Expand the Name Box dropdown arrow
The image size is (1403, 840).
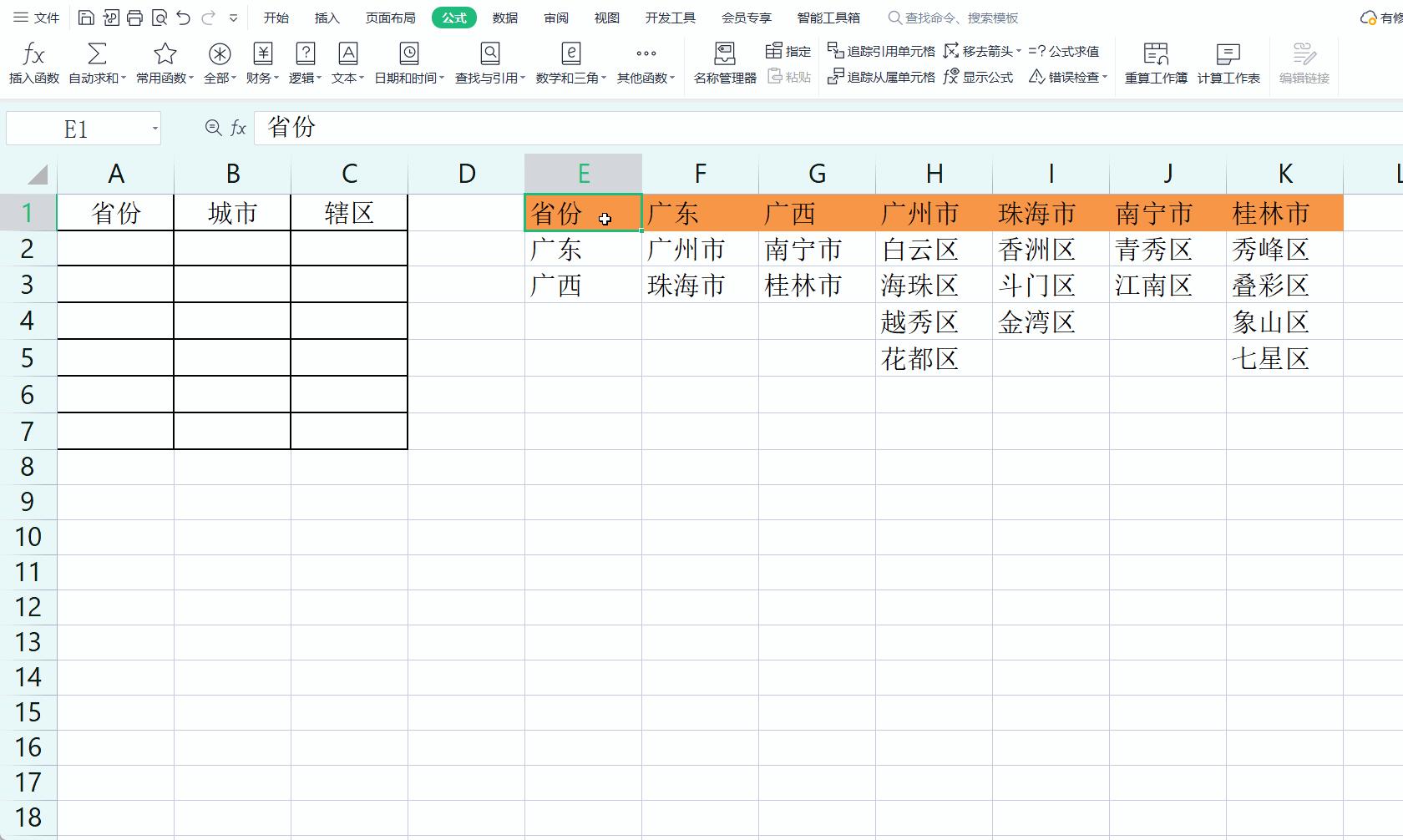coord(154,129)
